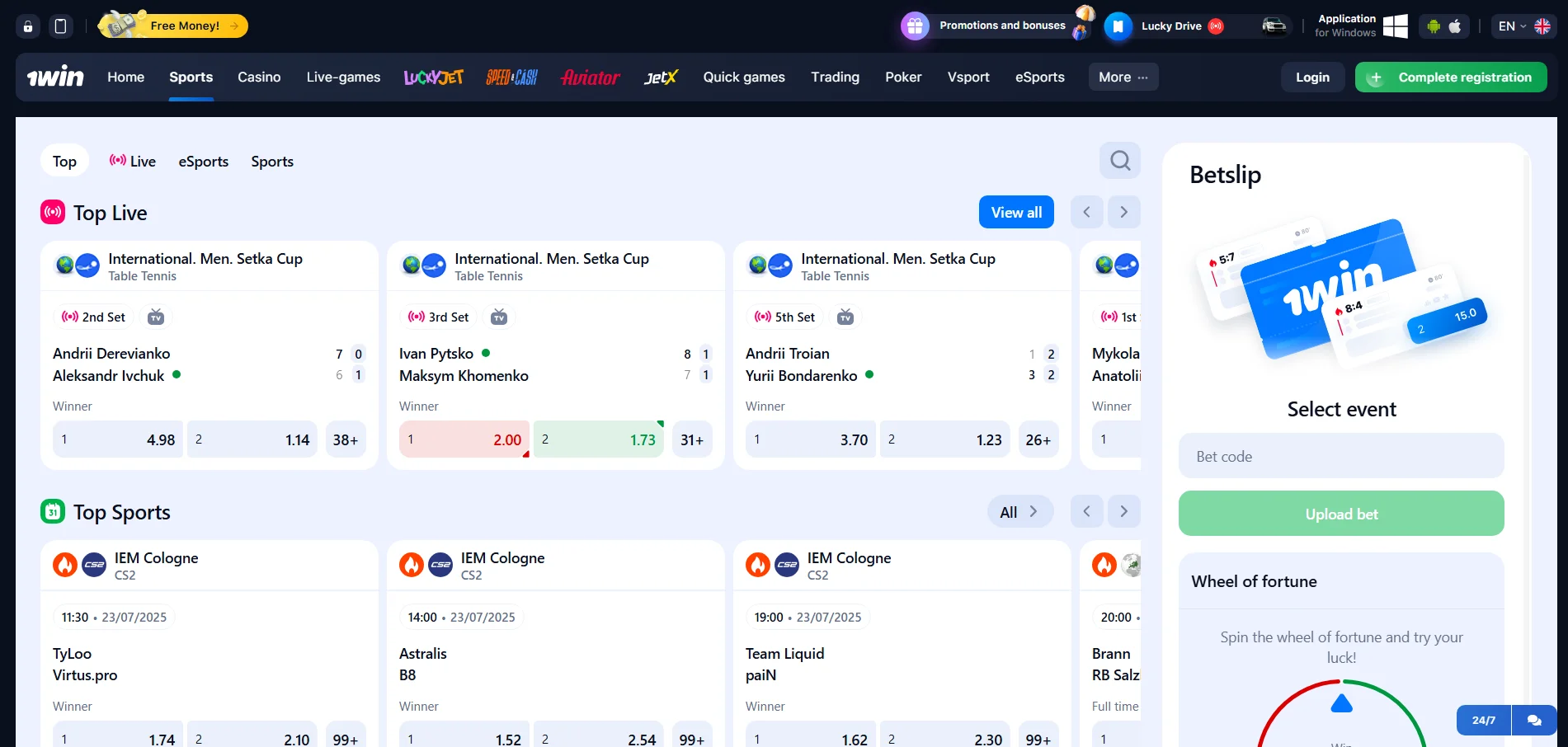Switch to the eSports sub-tab
This screenshot has width=1568, height=747.
[x=203, y=161]
